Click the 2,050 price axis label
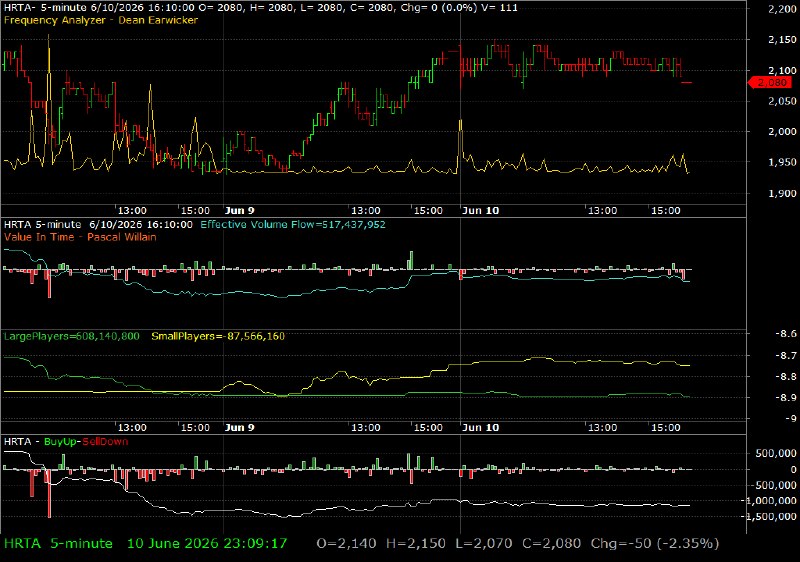Screen dimensions: 800x562 click(x=782, y=101)
